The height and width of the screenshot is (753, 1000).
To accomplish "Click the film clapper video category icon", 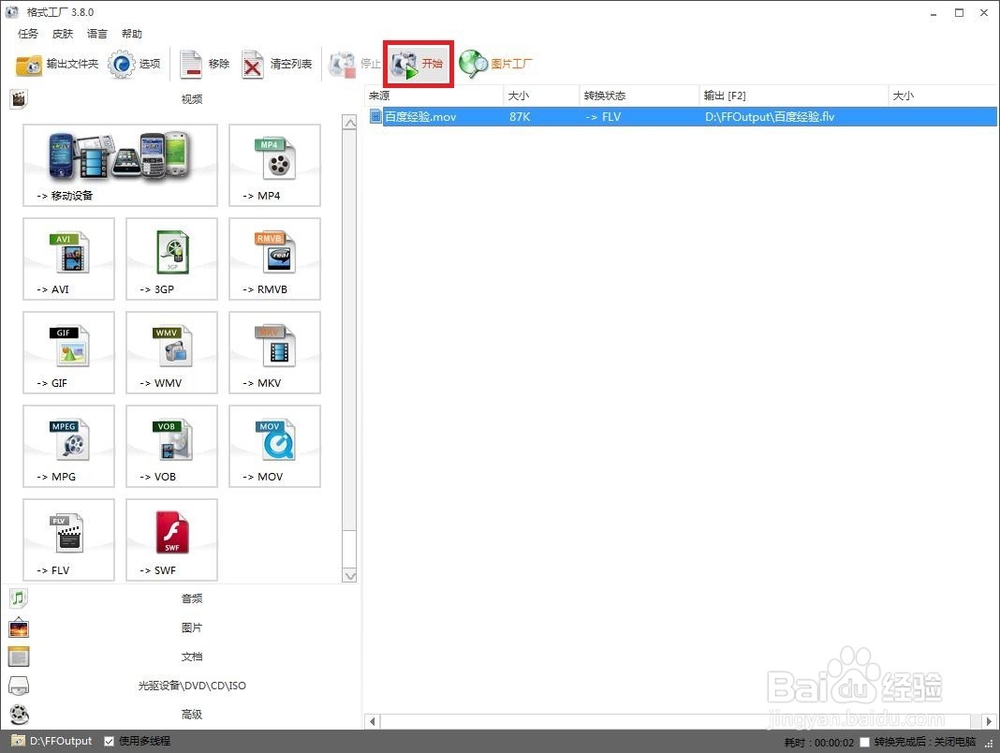I will click(19, 99).
